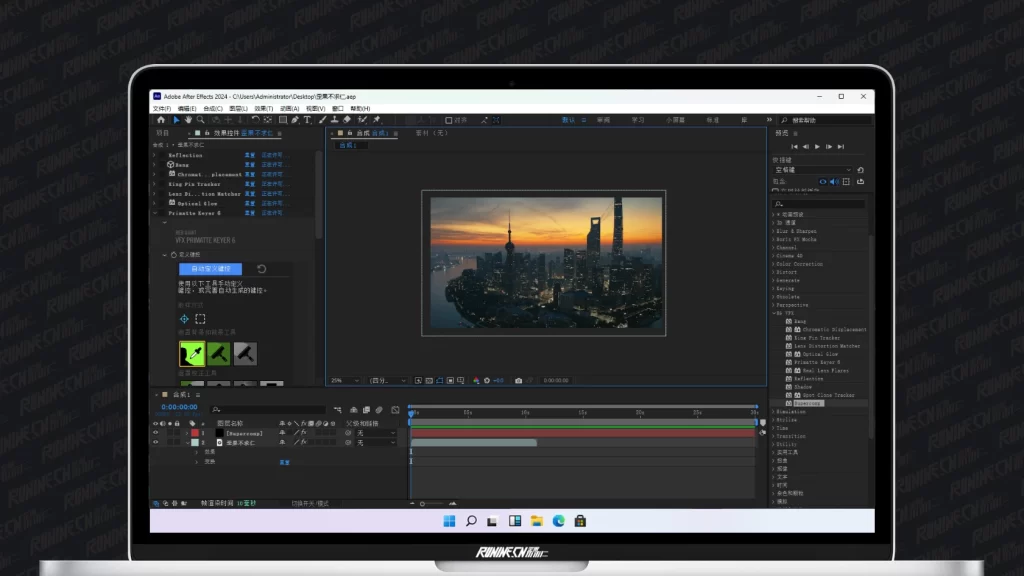Click the blue auto-define key button in Primatte
Screen dimensions: 1024x576
point(210,269)
